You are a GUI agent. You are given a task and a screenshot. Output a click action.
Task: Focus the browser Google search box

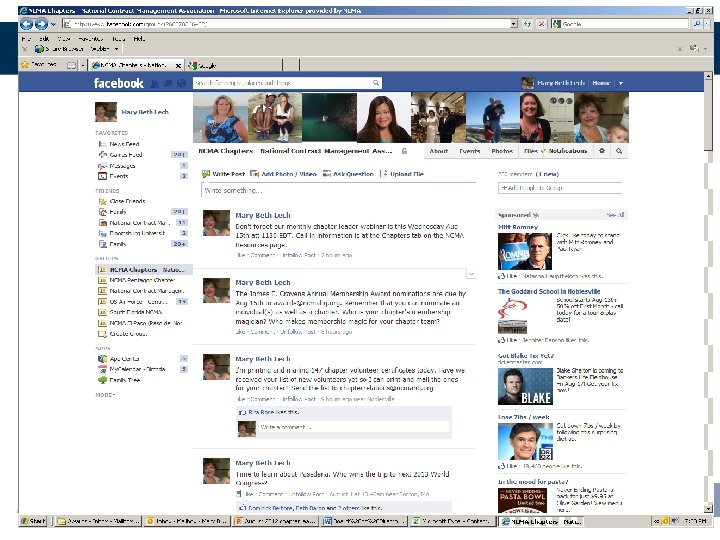(x=621, y=24)
